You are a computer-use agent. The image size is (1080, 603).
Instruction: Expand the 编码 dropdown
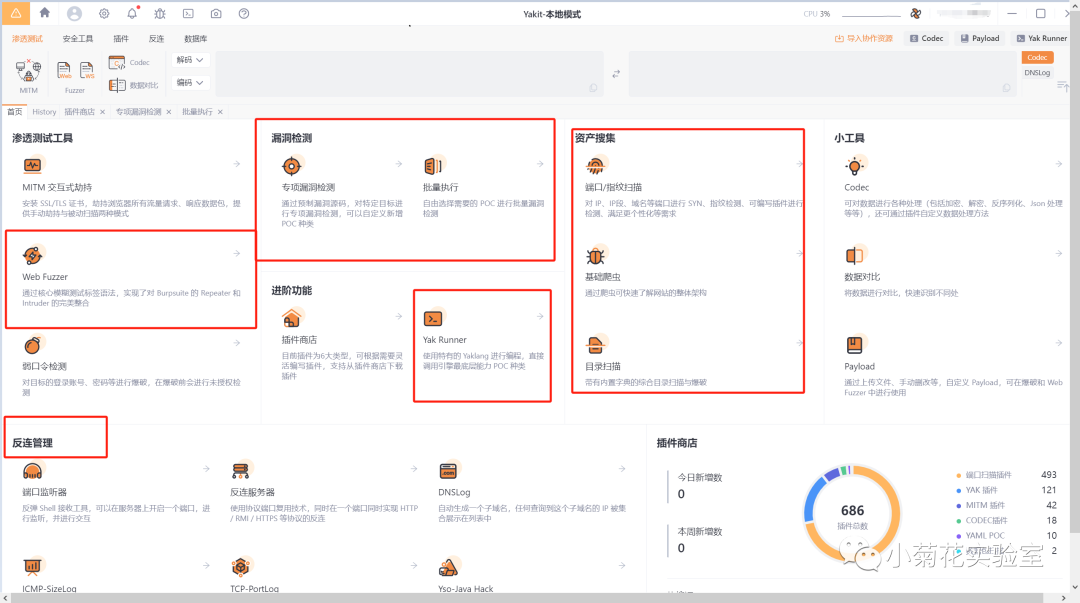(x=190, y=83)
